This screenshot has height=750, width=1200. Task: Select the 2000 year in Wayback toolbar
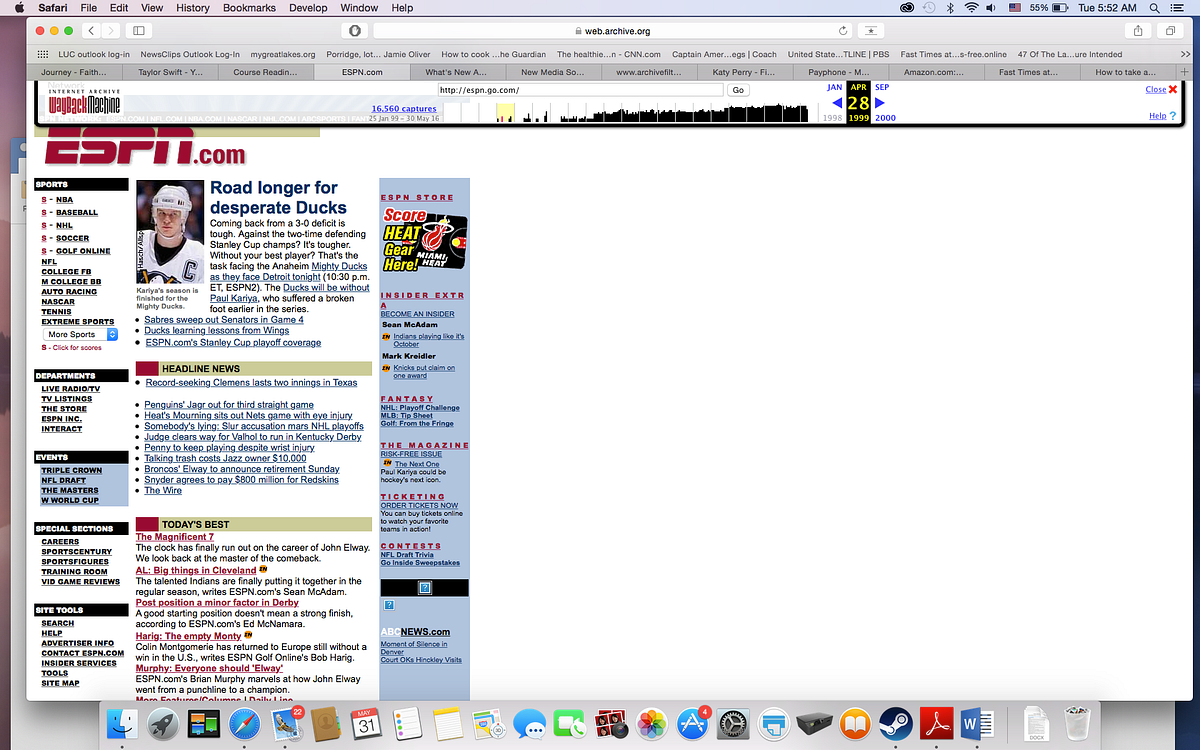[885, 118]
